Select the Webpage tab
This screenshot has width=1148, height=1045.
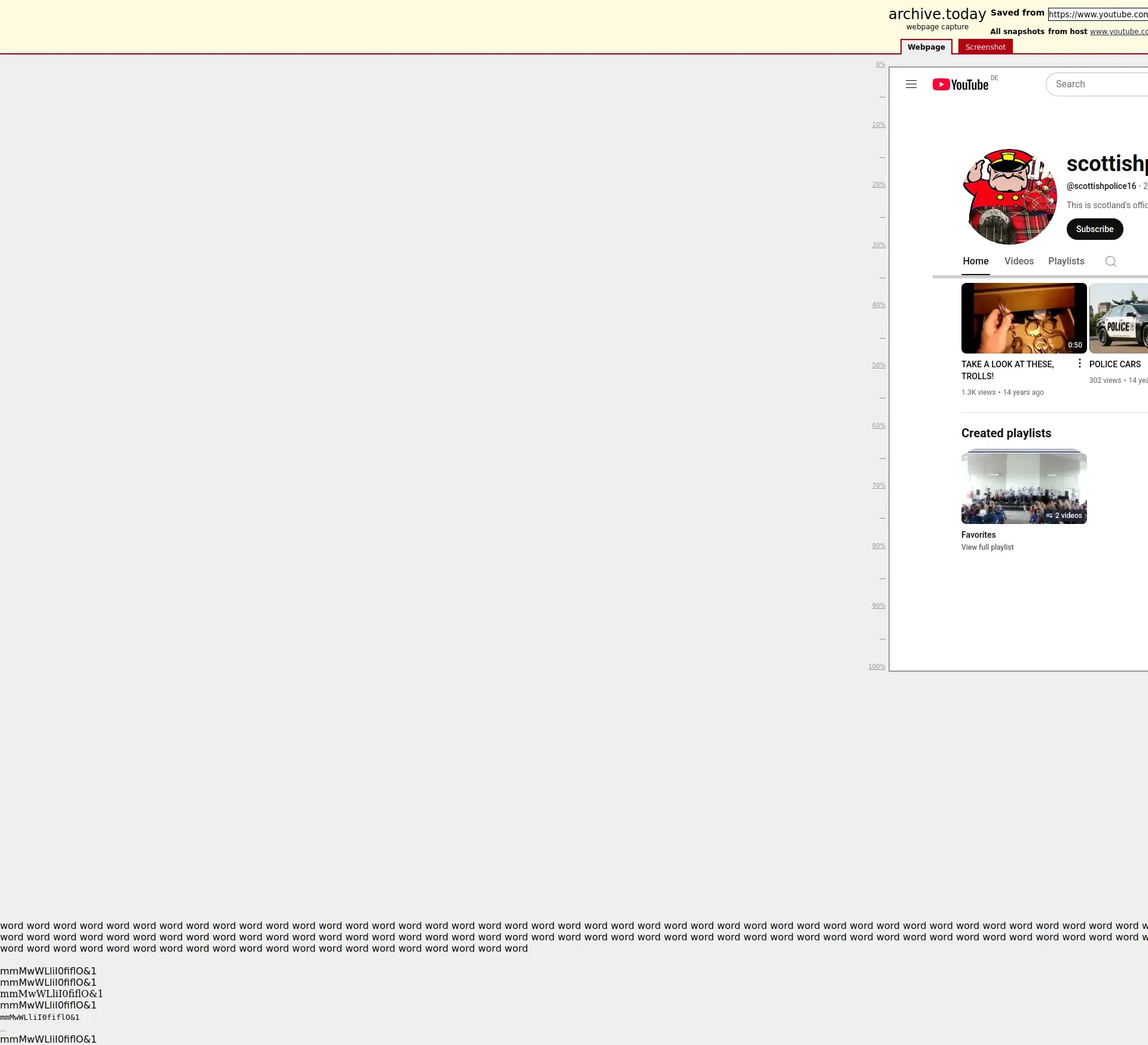click(926, 47)
